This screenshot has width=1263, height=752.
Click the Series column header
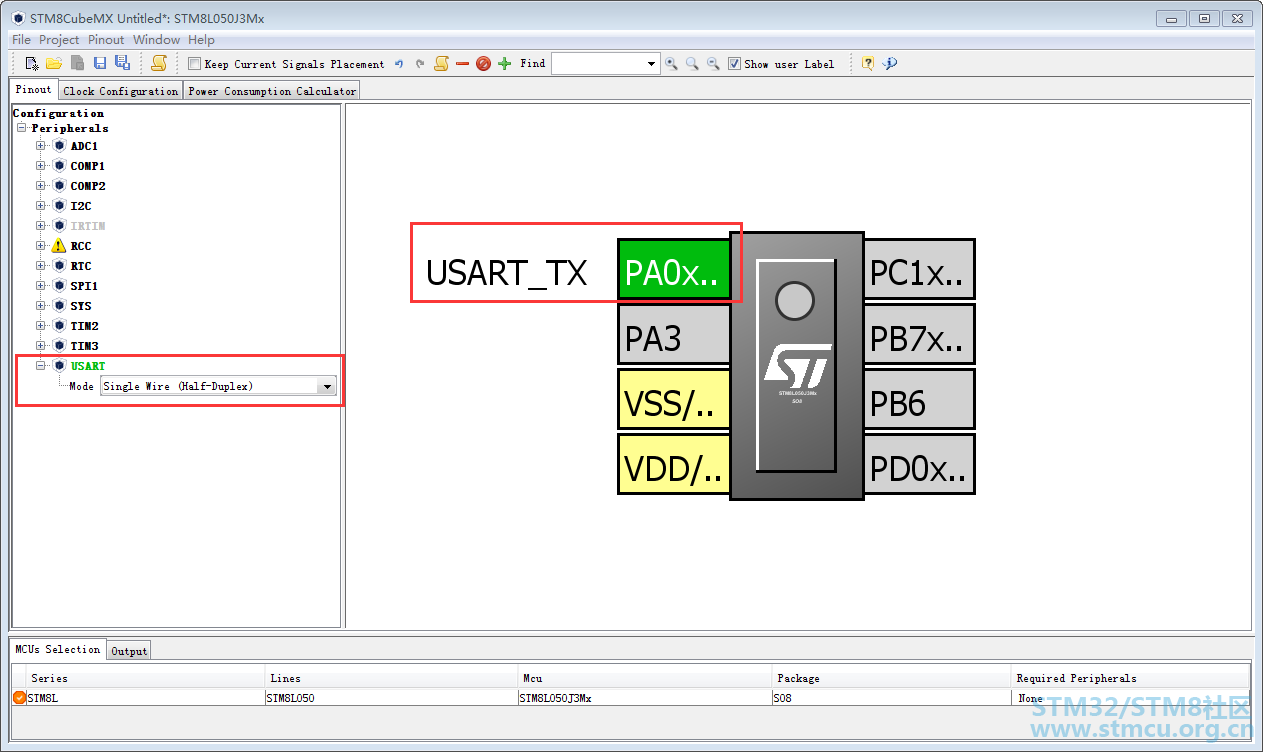145,677
